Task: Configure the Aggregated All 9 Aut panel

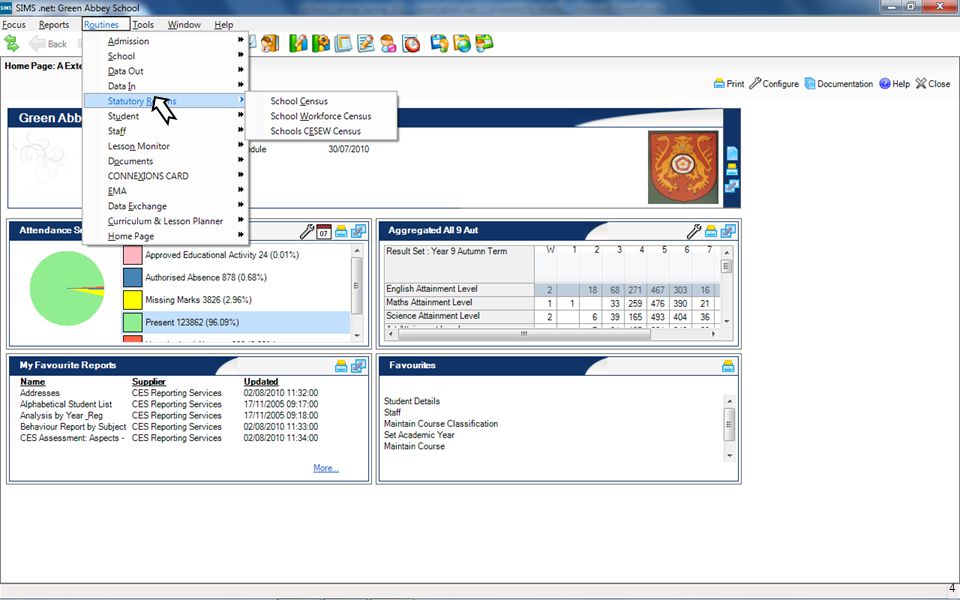Action: point(694,231)
